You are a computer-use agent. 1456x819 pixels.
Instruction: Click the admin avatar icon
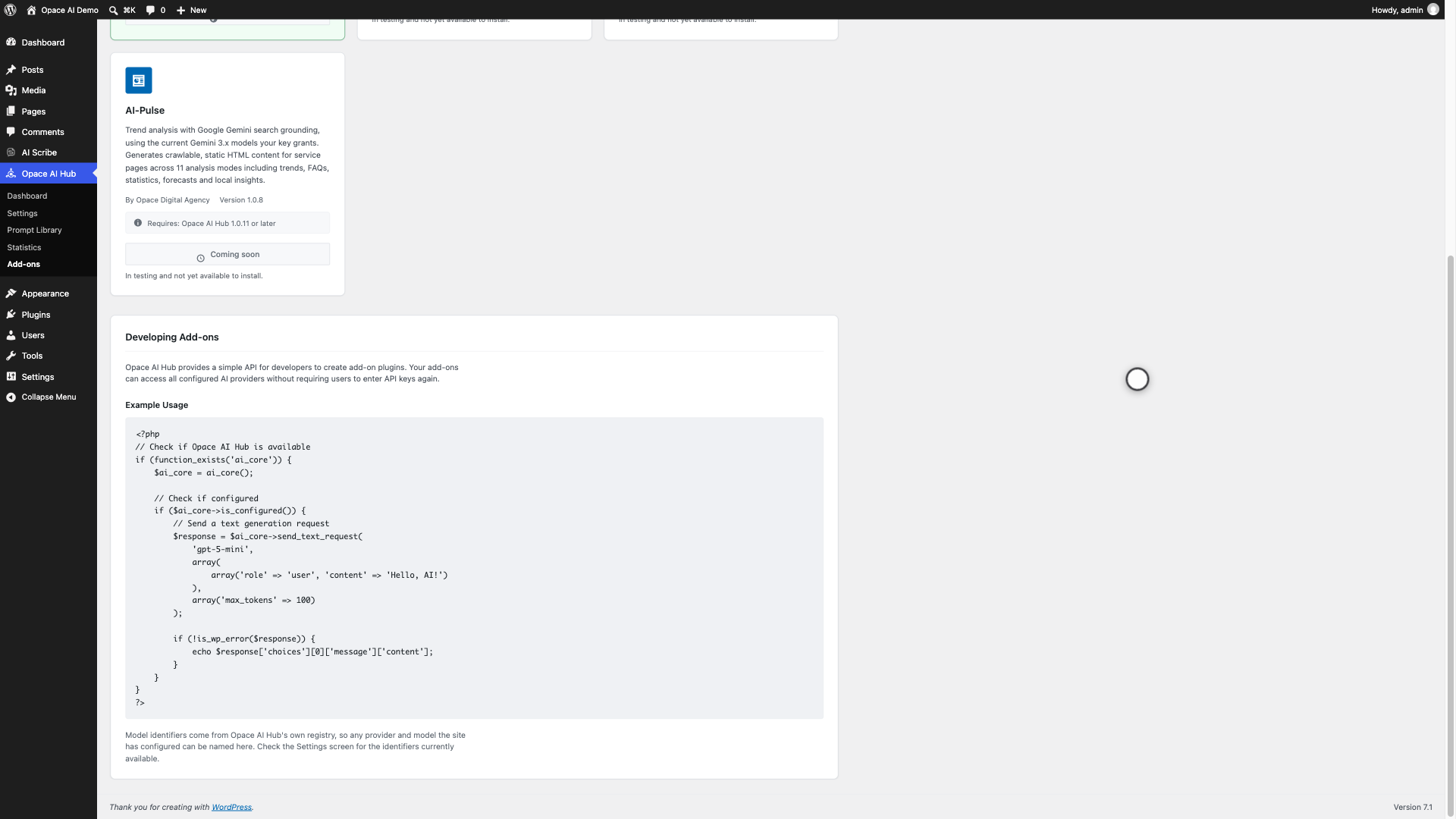click(x=1432, y=10)
